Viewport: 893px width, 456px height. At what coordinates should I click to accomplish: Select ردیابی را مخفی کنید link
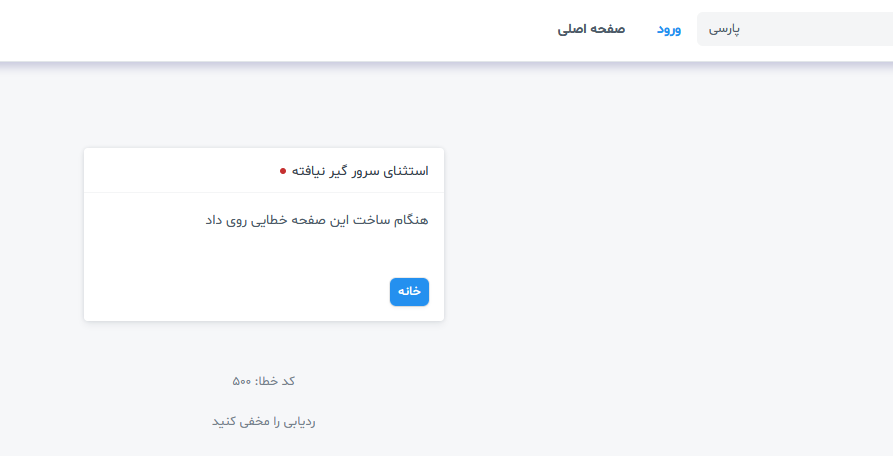pos(264,421)
